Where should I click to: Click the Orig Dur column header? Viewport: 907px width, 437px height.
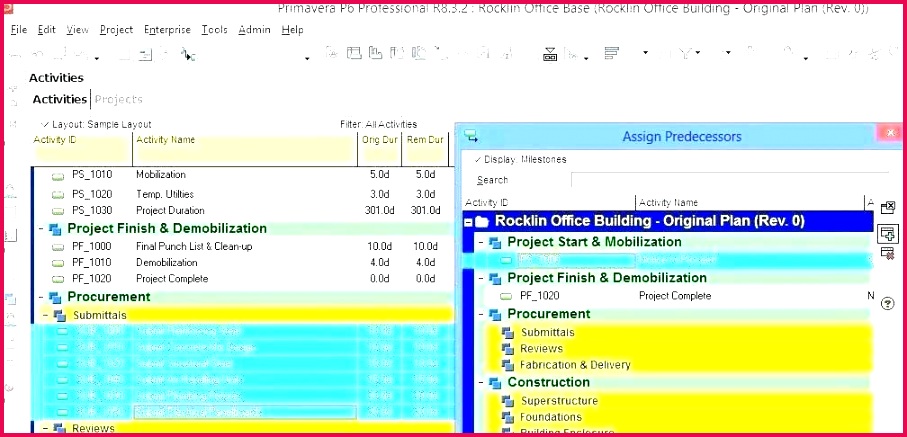point(379,140)
